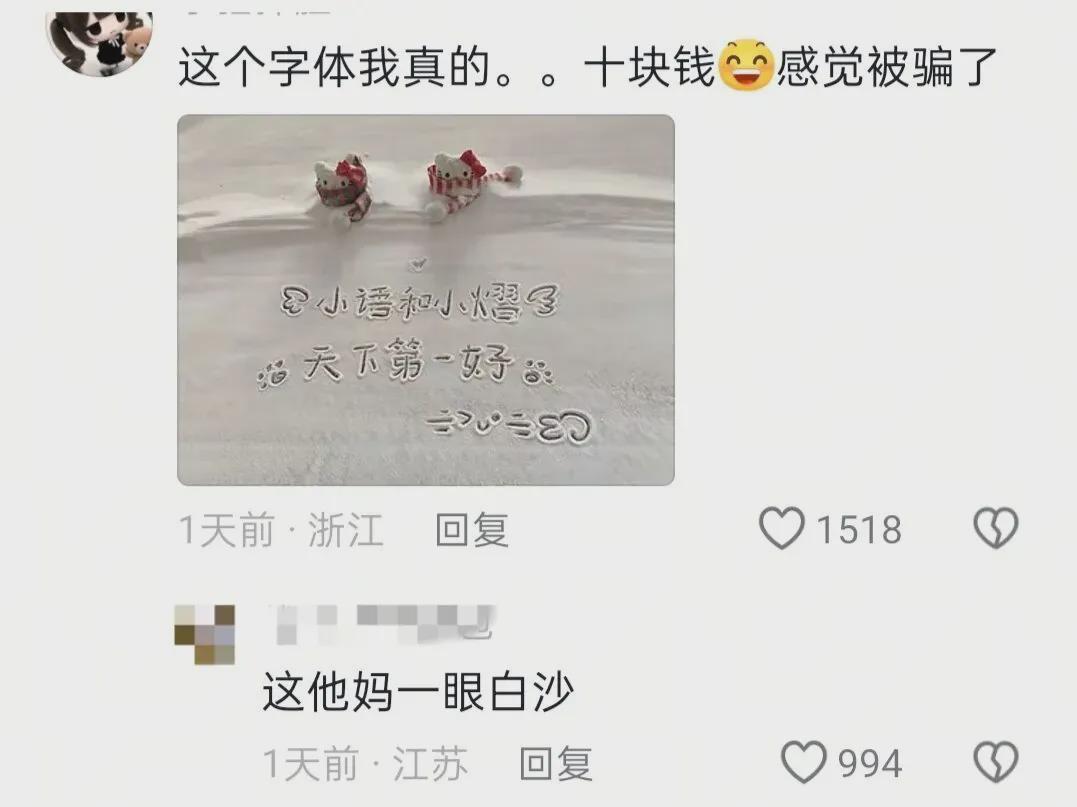Like the reply '这他妈一眼白沙'
The height and width of the screenshot is (807, 1077).
804,762
